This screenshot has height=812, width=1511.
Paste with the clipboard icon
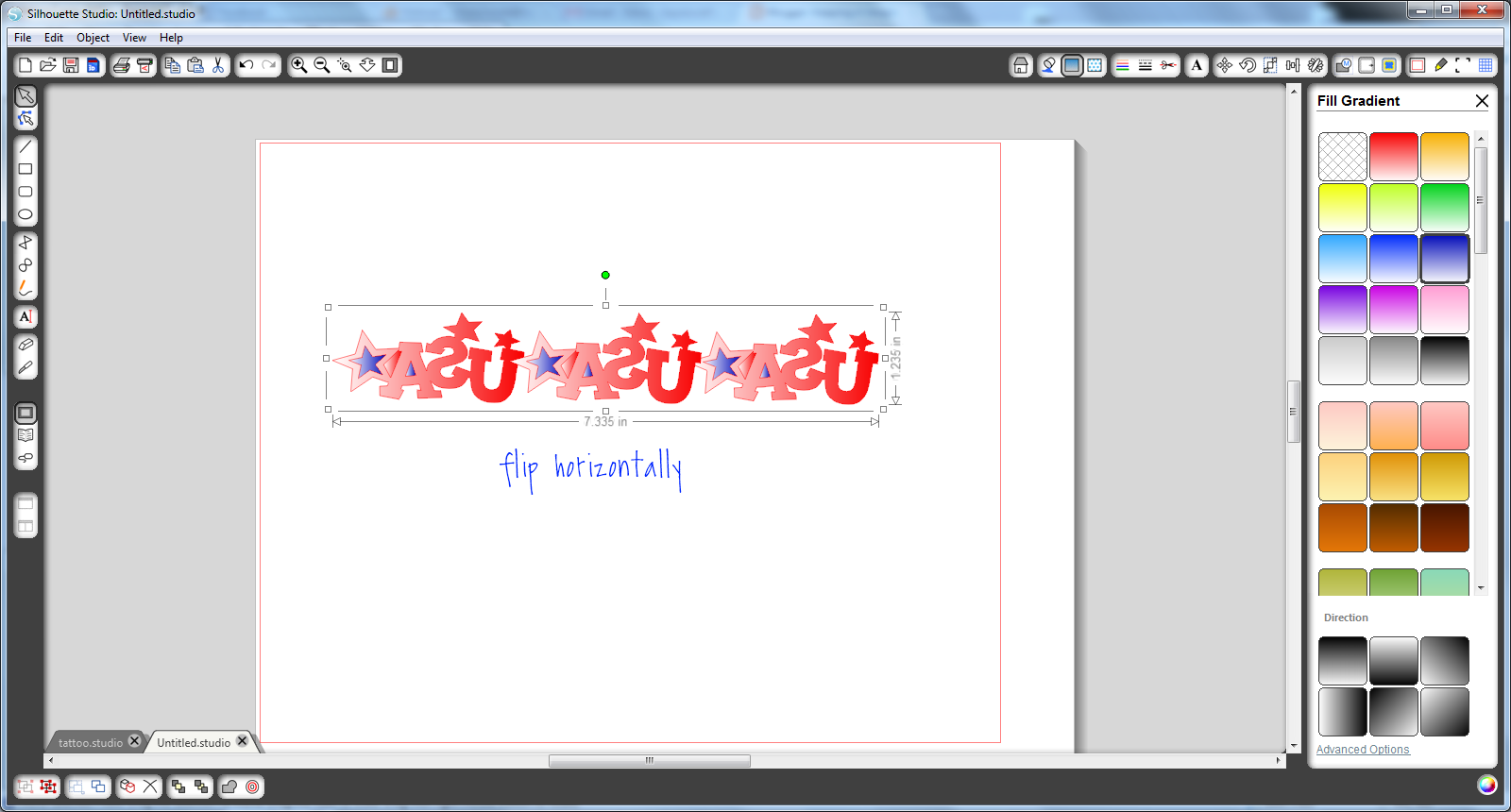pyautogui.click(x=195, y=65)
